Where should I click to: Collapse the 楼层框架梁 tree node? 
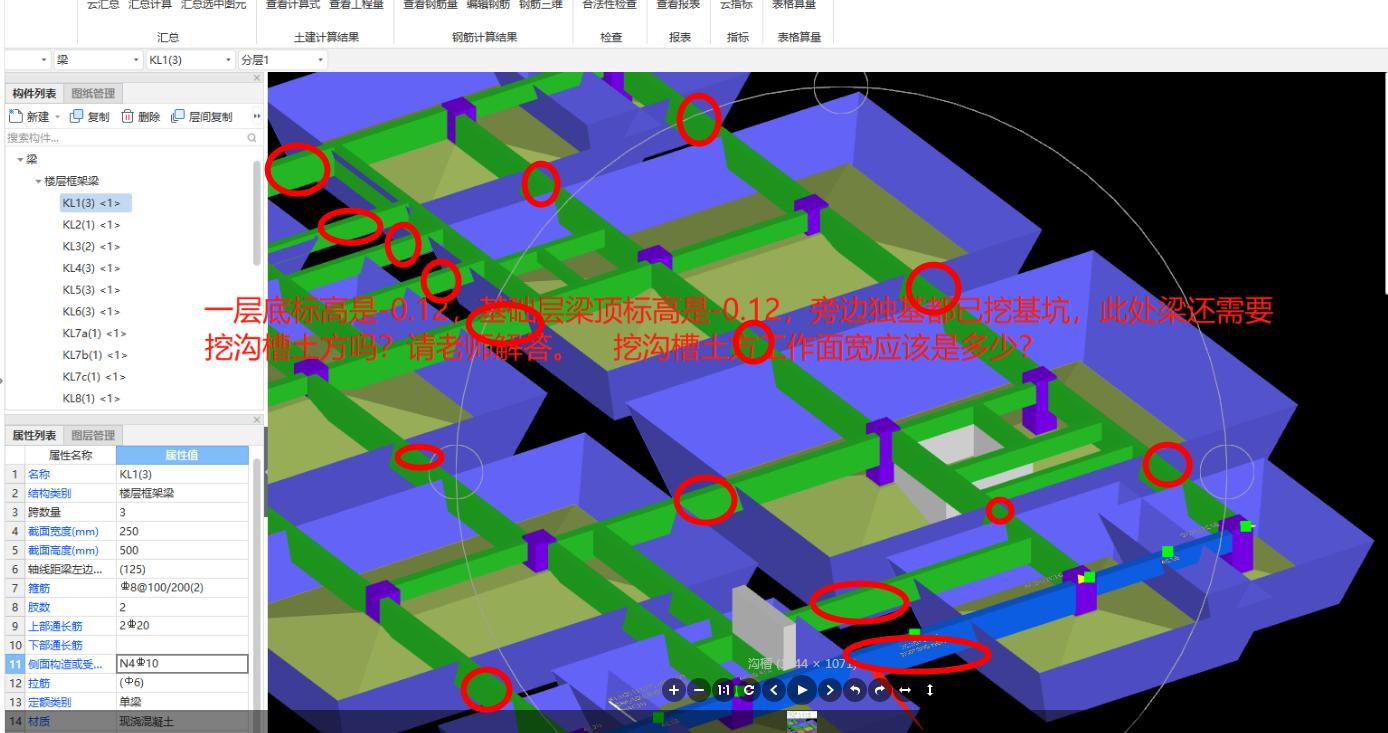point(38,181)
